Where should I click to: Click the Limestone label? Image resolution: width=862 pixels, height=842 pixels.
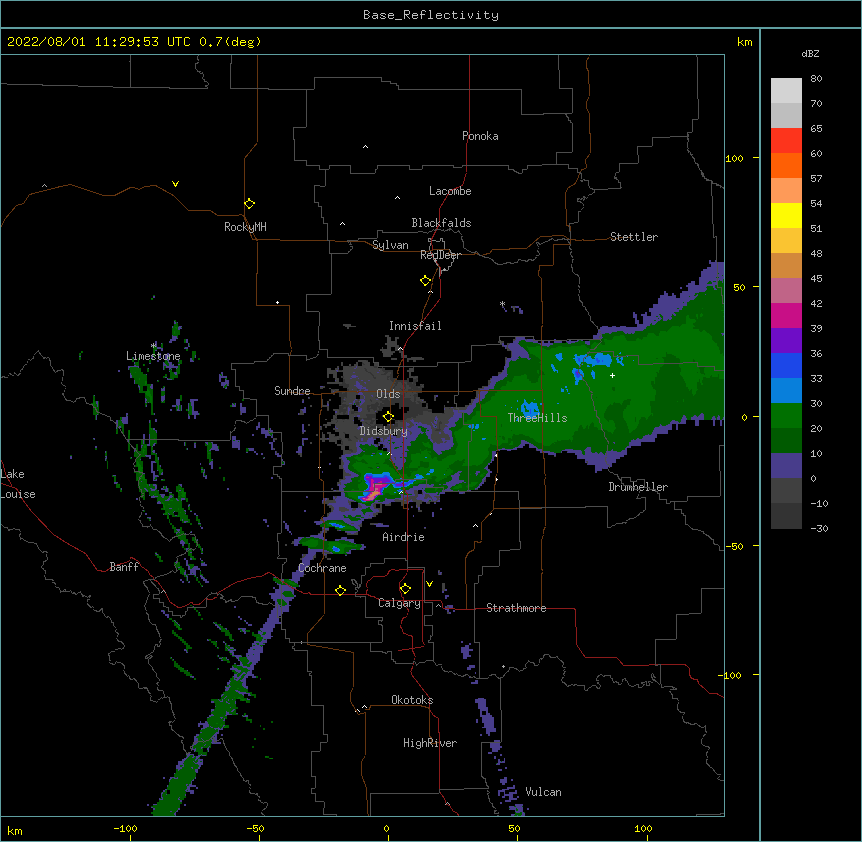point(153,356)
